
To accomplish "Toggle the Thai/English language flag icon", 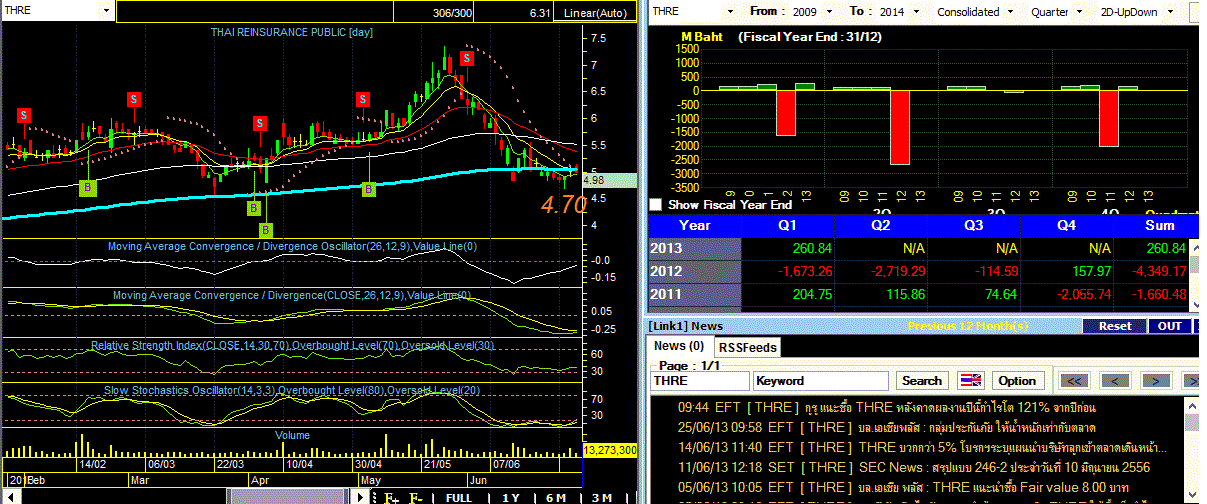I will coord(970,380).
